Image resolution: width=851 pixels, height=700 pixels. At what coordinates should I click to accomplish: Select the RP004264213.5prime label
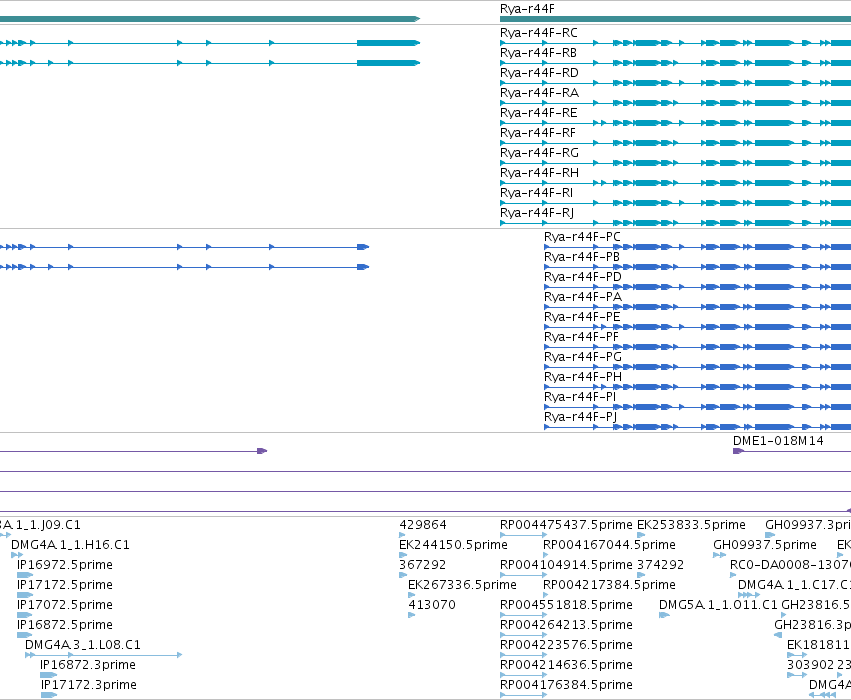pyautogui.click(x=566, y=625)
